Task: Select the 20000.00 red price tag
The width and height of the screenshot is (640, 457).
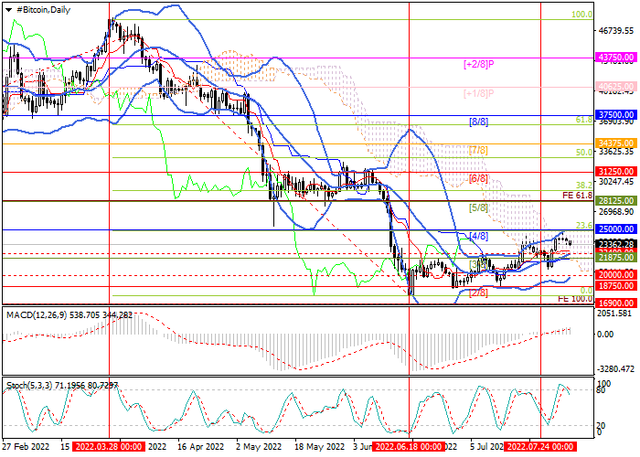Action: click(x=617, y=274)
